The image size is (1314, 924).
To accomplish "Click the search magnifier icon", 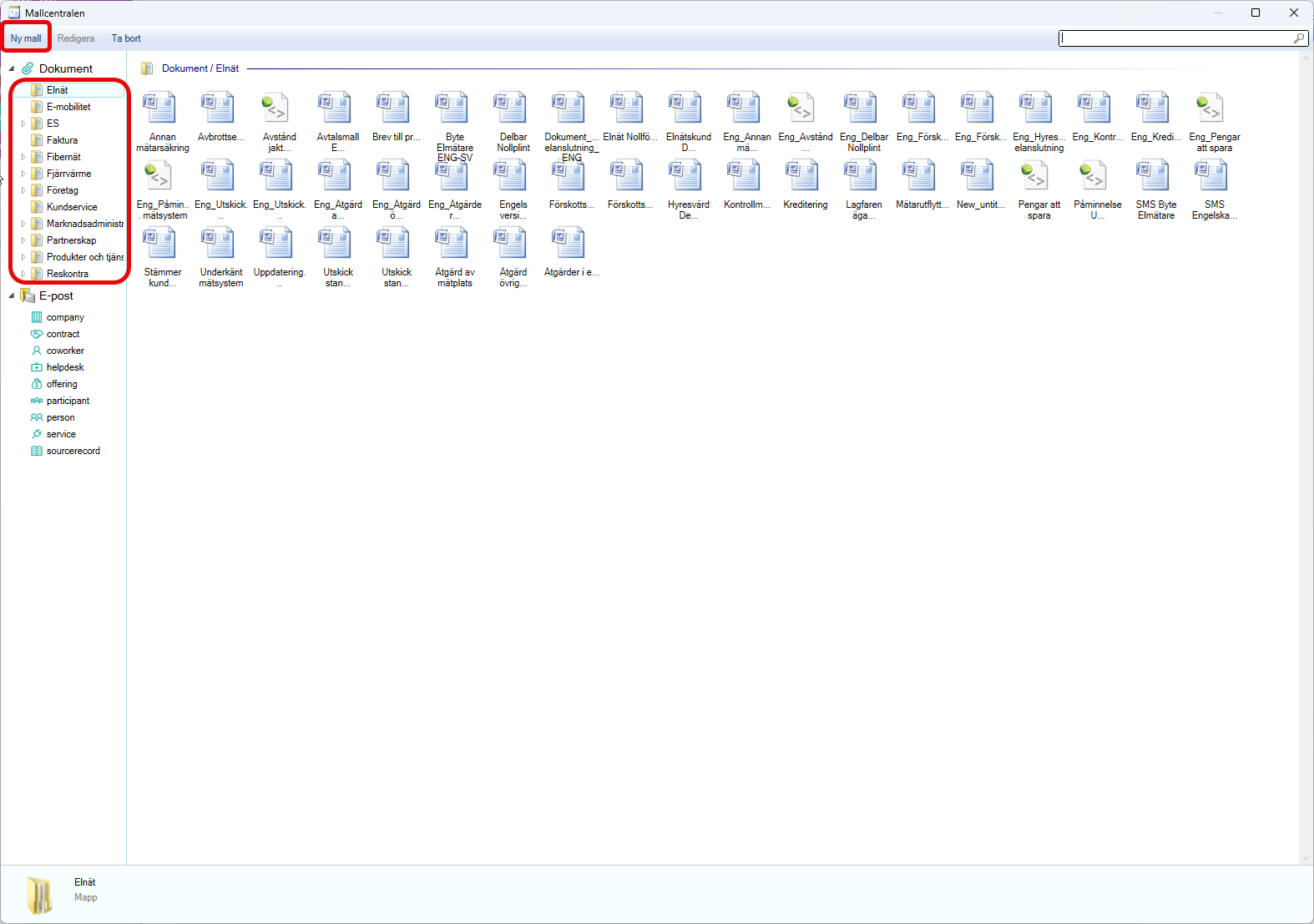I will 1298,38.
